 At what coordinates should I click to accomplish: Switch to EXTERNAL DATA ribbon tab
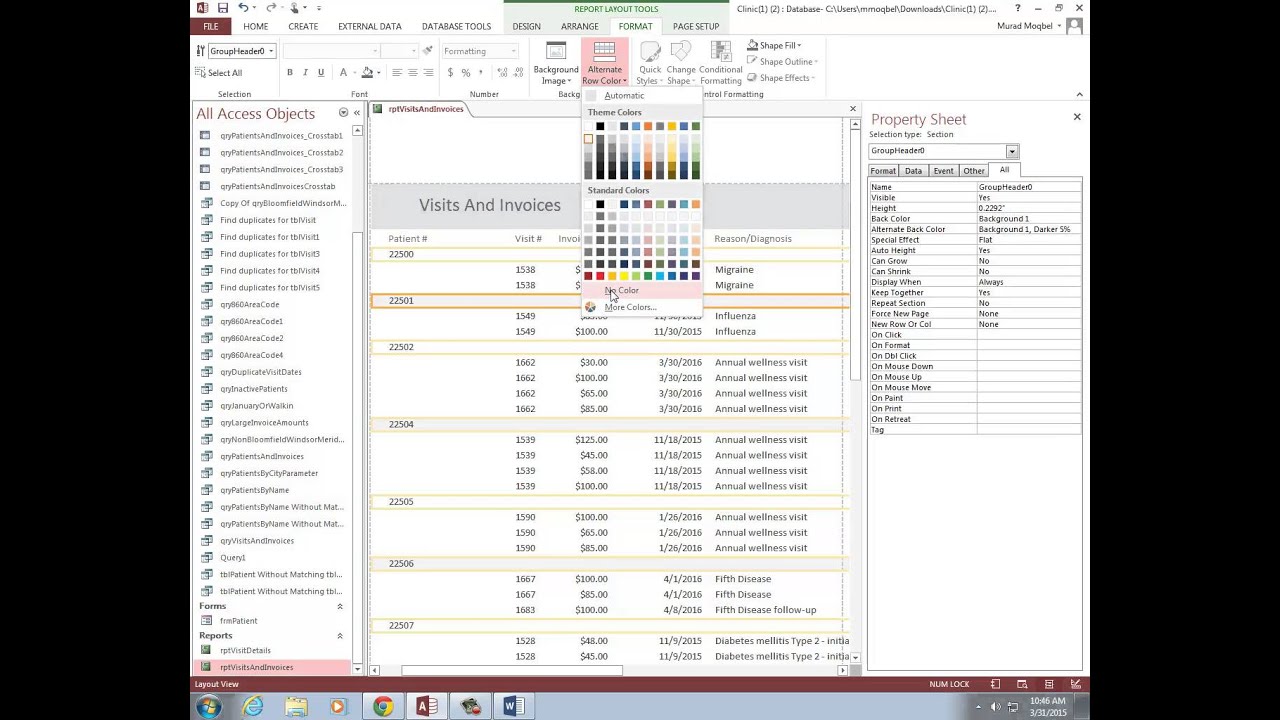click(x=369, y=26)
